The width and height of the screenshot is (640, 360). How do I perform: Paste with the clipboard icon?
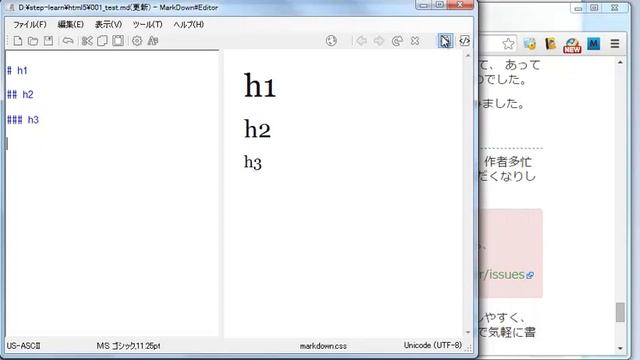(118, 41)
